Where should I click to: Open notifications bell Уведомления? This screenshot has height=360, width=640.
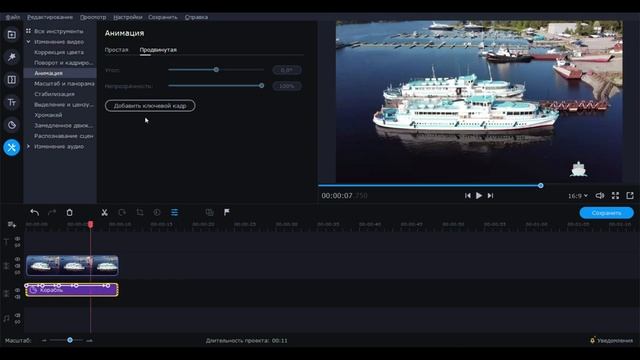(611, 340)
